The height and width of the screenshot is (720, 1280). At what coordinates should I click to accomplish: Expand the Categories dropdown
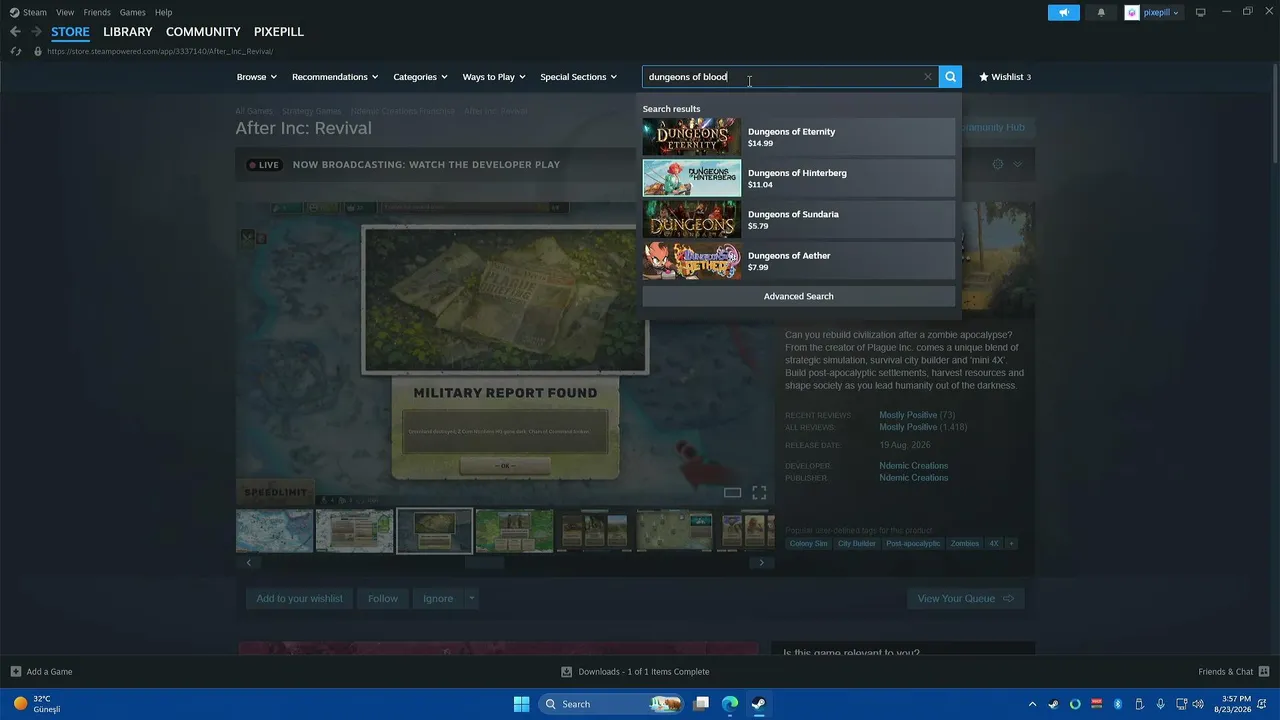(x=420, y=77)
